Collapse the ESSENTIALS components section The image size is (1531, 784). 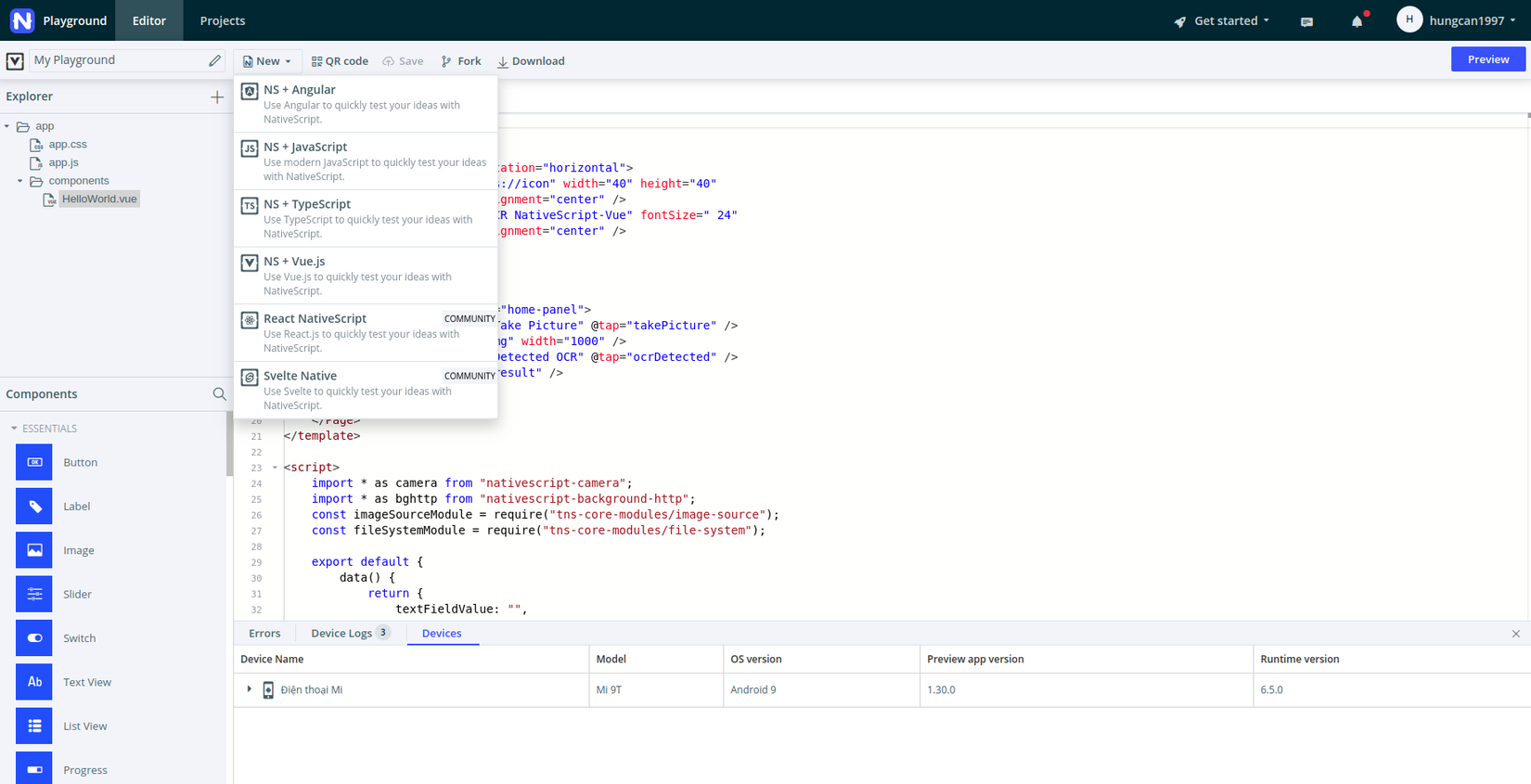[14, 429]
